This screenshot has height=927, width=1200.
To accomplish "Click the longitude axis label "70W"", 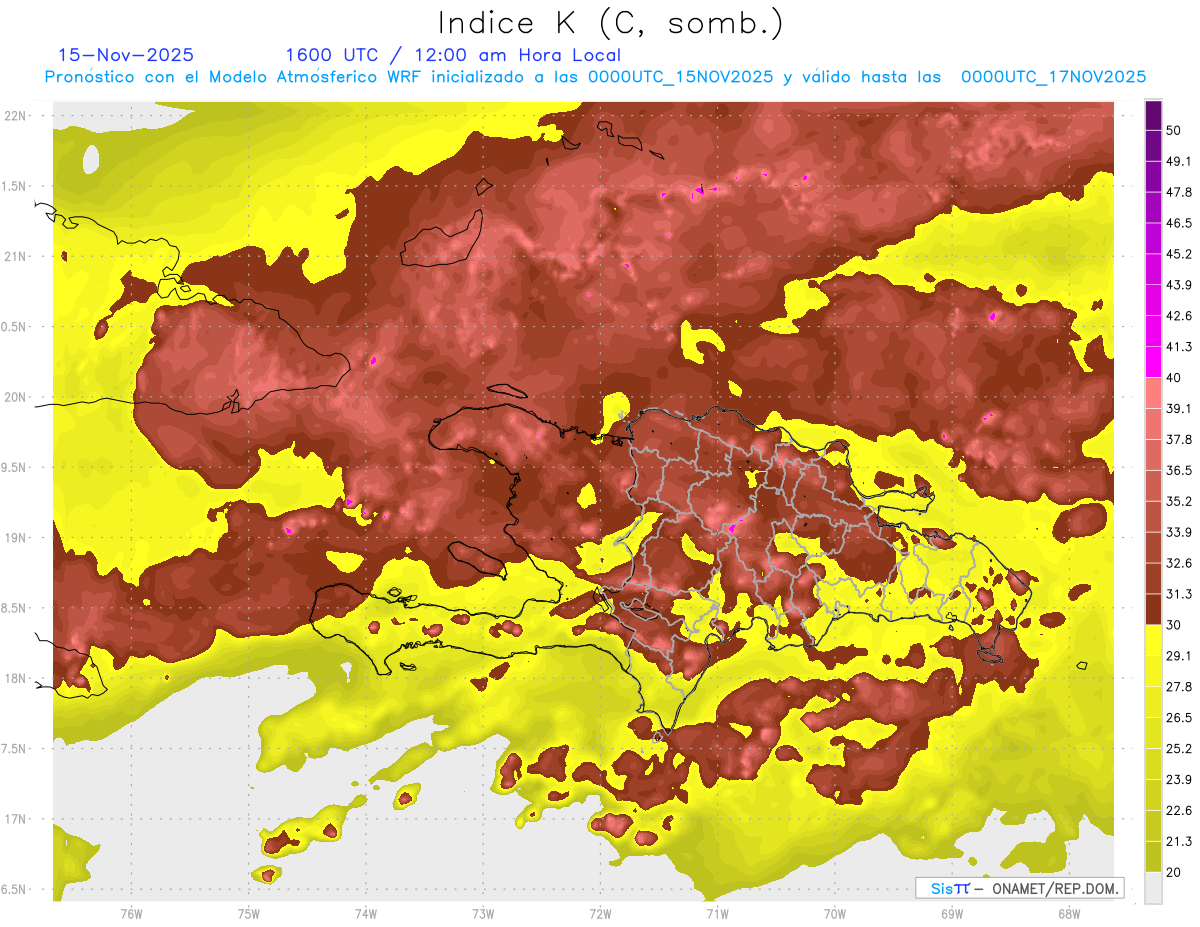I will coord(835,914).
